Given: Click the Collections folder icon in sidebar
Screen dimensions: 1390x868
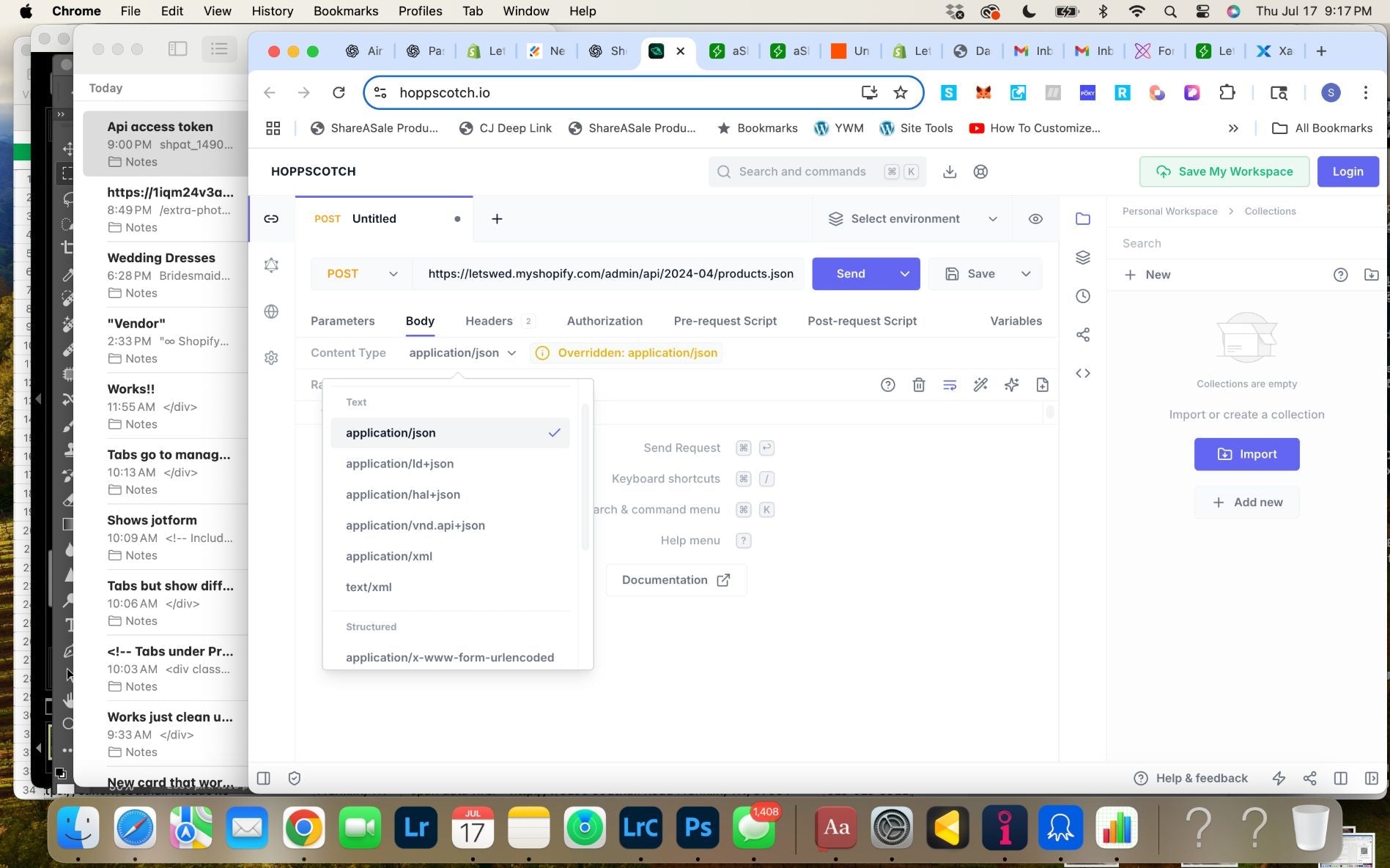Looking at the screenshot, I should [x=1082, y=218].
